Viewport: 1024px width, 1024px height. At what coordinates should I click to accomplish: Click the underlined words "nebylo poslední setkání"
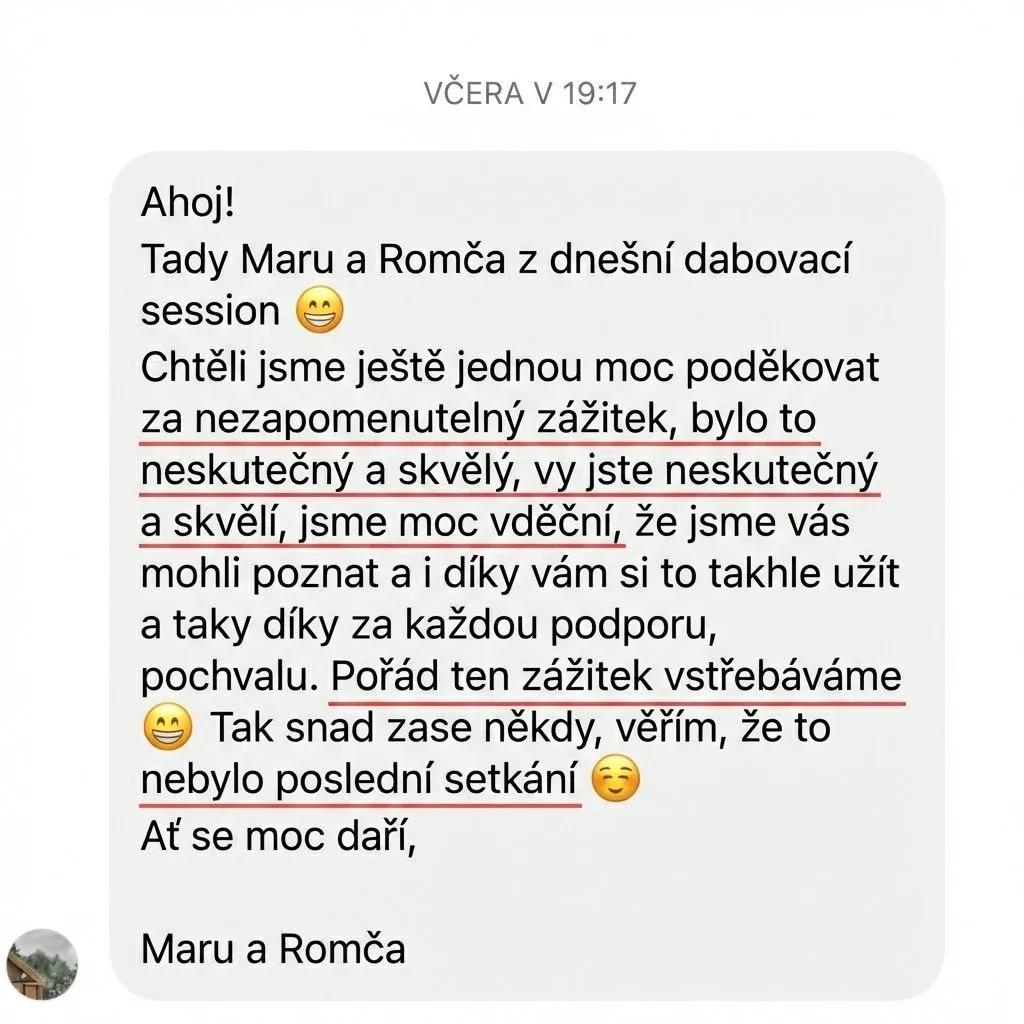click(359, 778)
